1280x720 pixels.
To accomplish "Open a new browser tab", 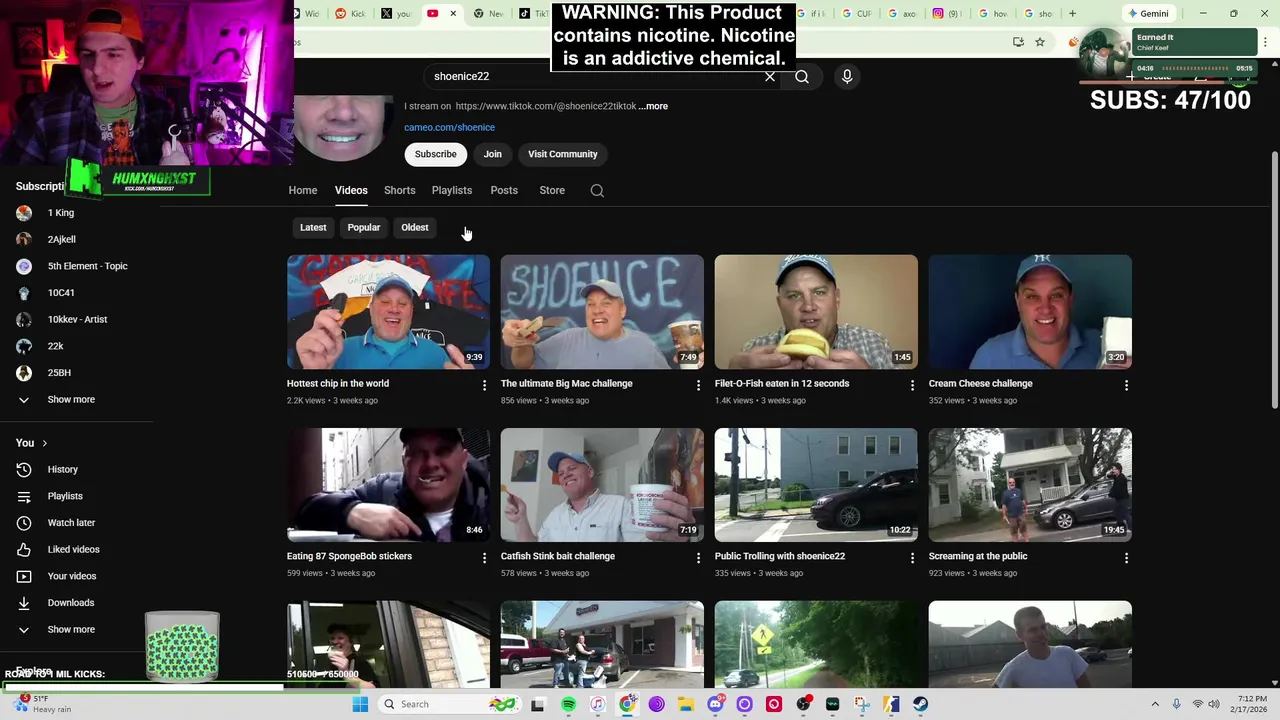I will 1072,13.
